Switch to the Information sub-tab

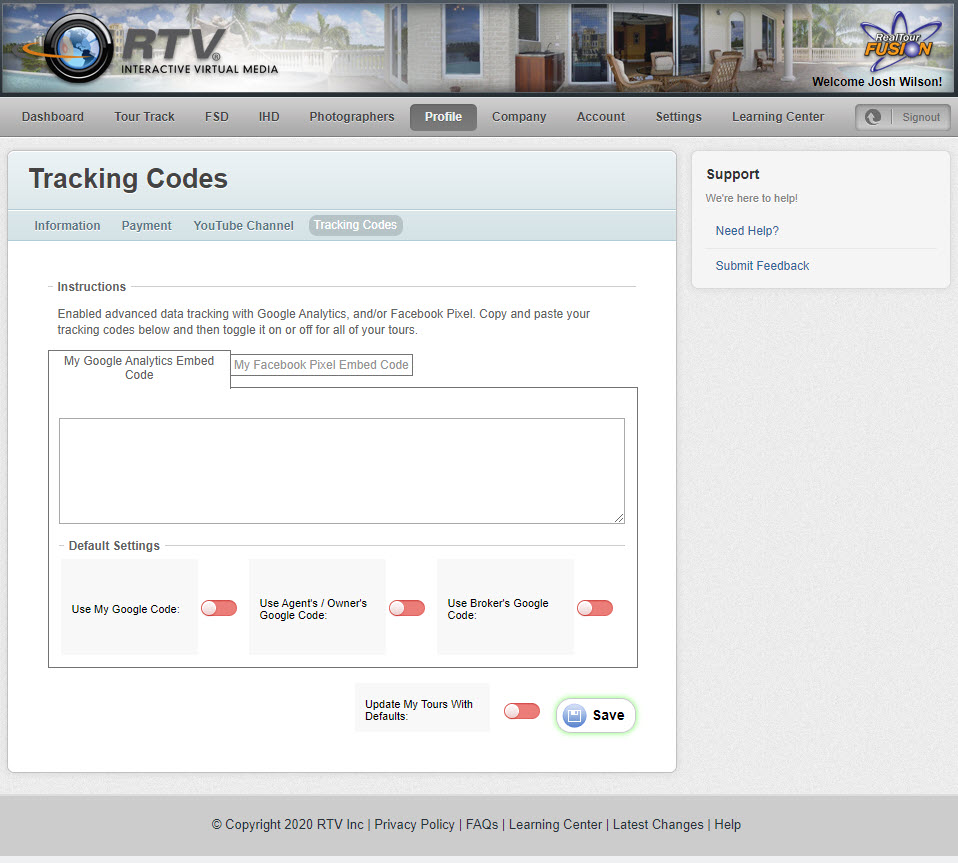[67, 225]
